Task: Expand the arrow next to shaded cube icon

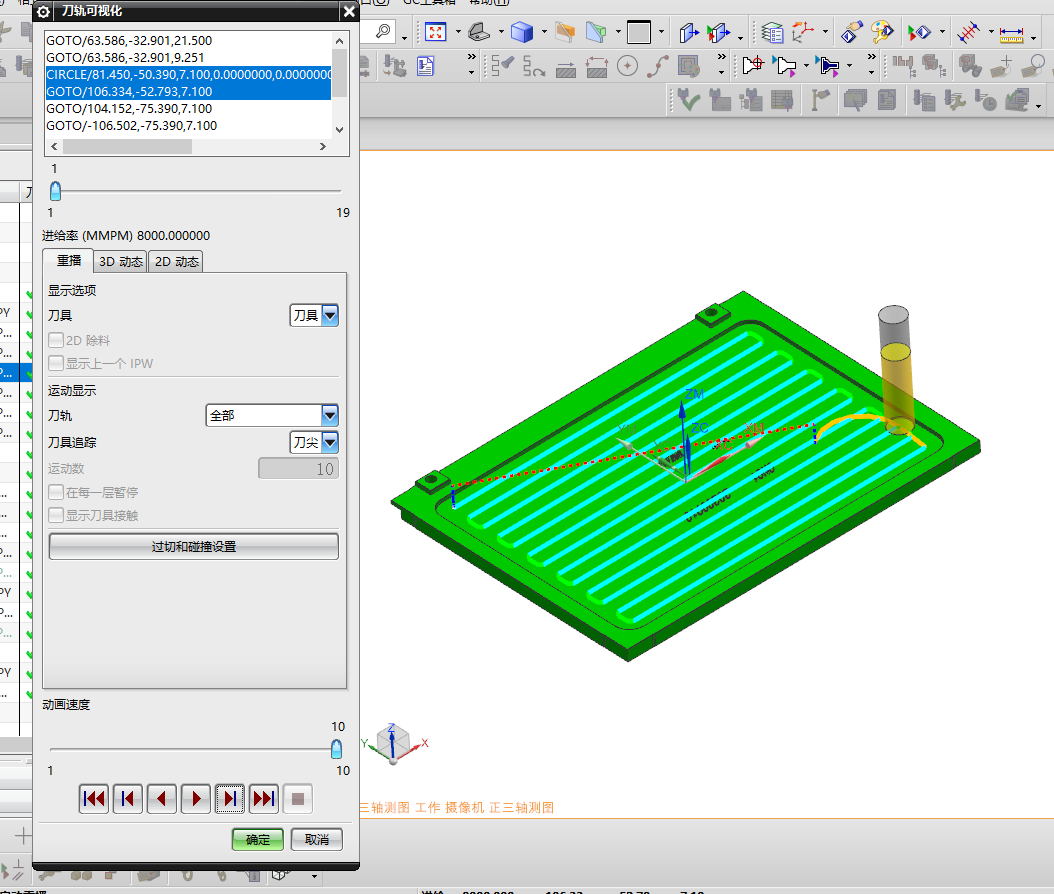Action: click(544, 32)
